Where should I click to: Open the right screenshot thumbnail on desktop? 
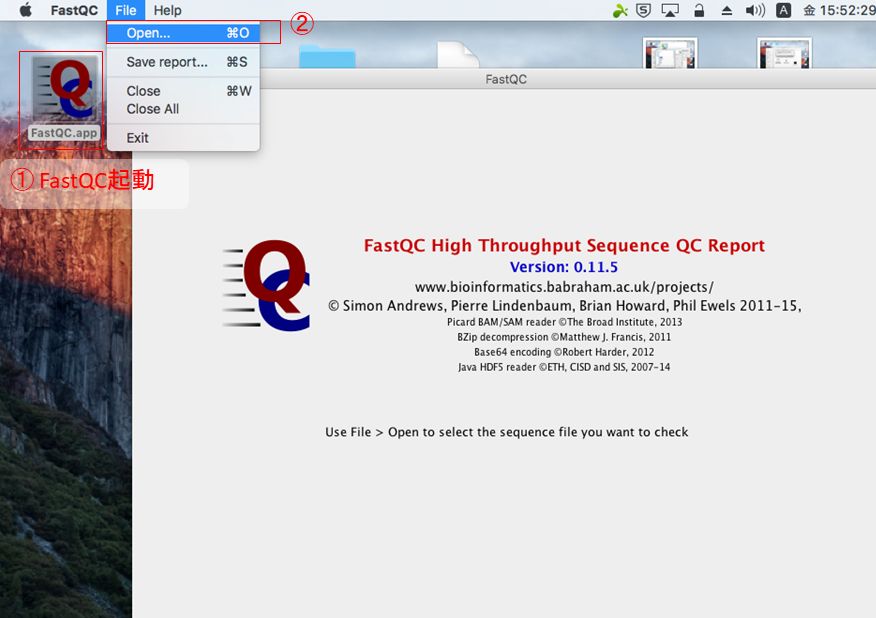[784, 53]
